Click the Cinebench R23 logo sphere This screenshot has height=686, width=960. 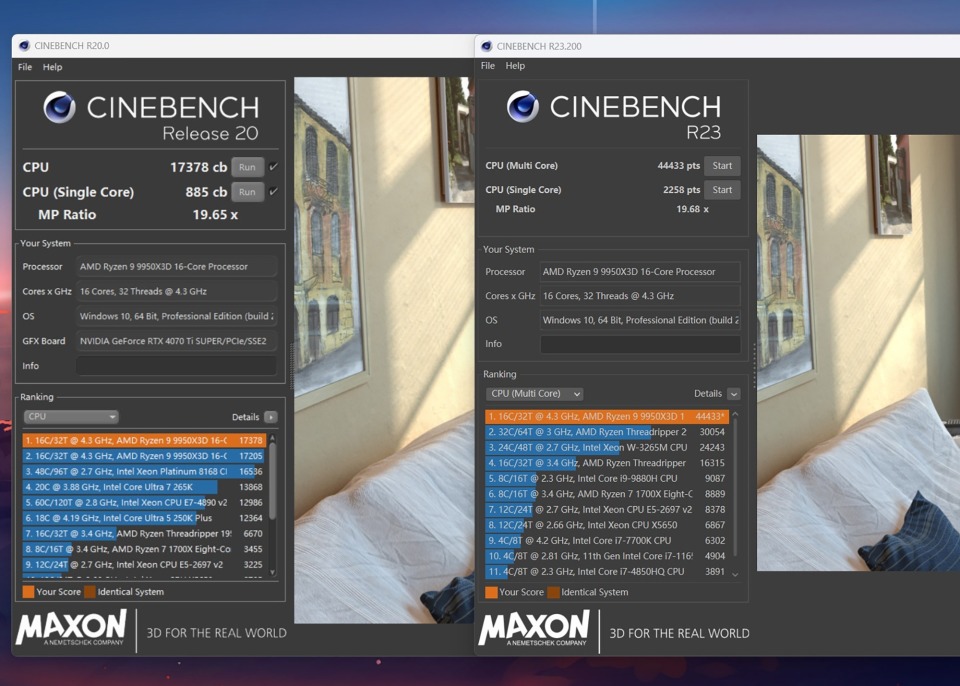click(523, 107)
